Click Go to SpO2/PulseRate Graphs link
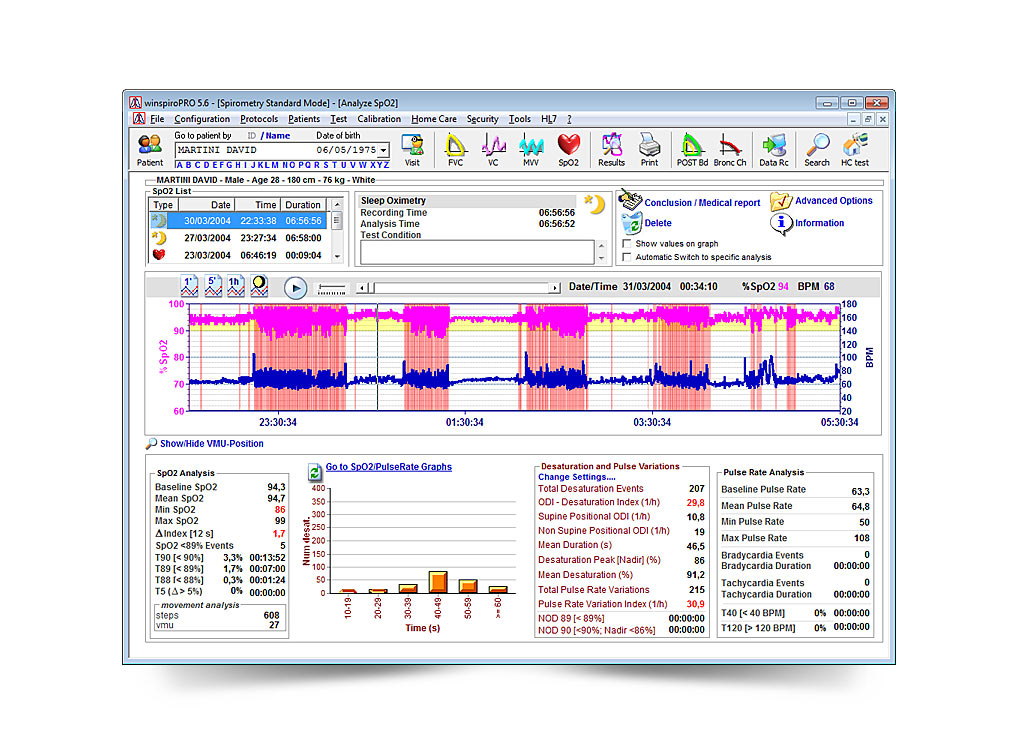This screenshot has width=1018, height=753. click(388, 467)
